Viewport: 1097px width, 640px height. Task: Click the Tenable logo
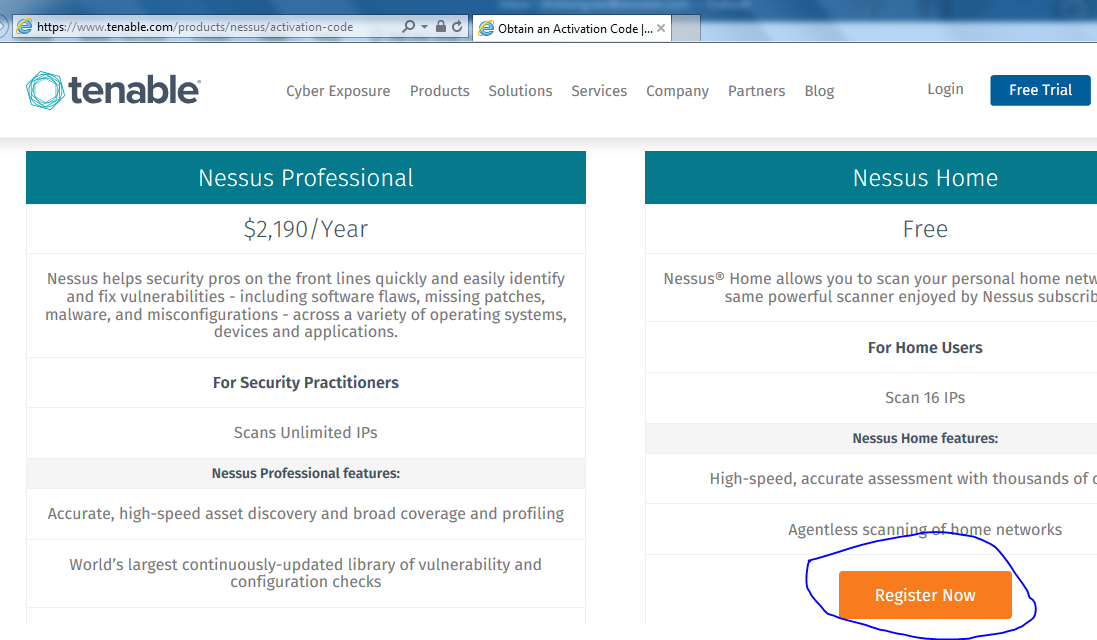point(113,90)
